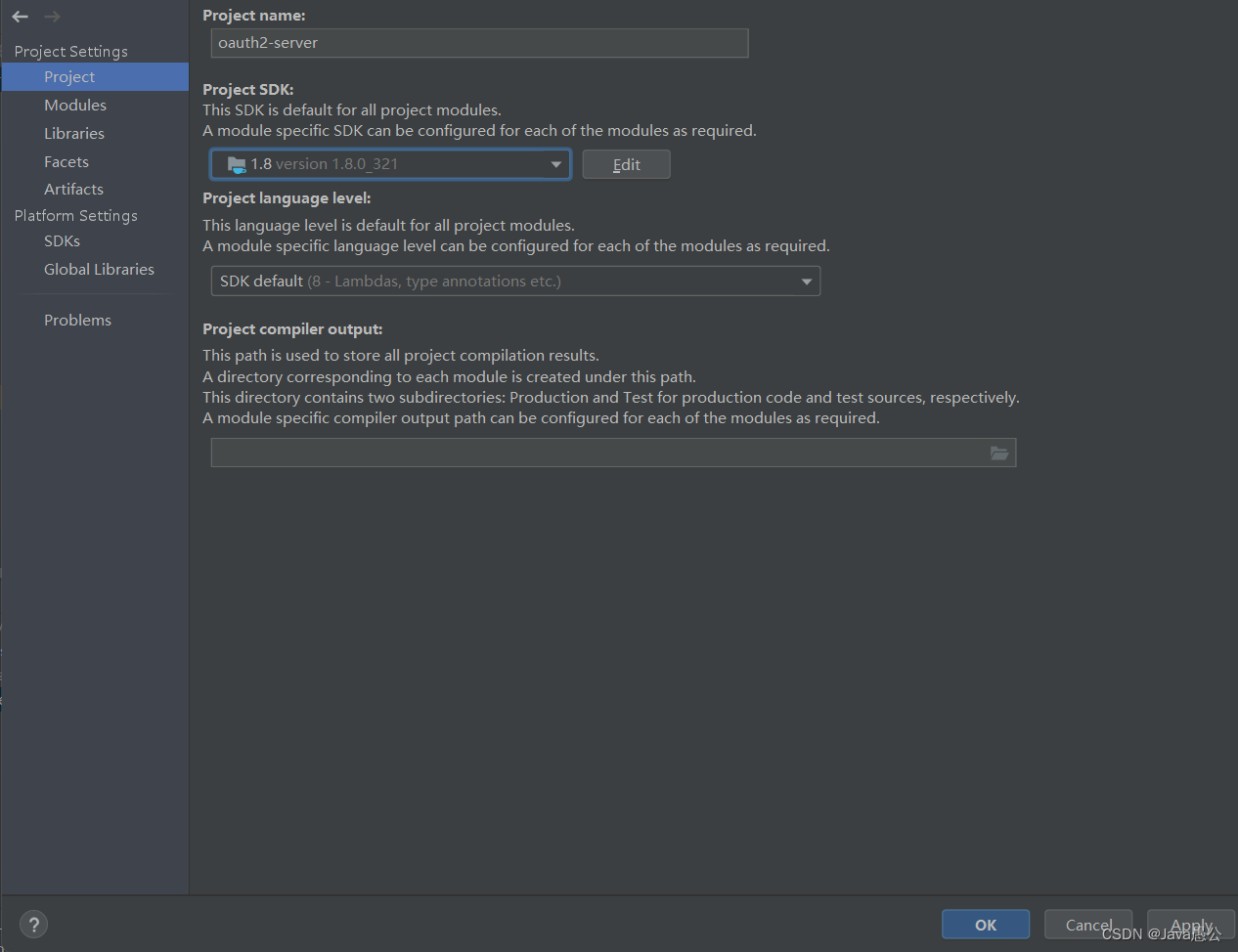The image size is (1238, 952).
Task: Go to the Libraries section
Action: [74, 134]
